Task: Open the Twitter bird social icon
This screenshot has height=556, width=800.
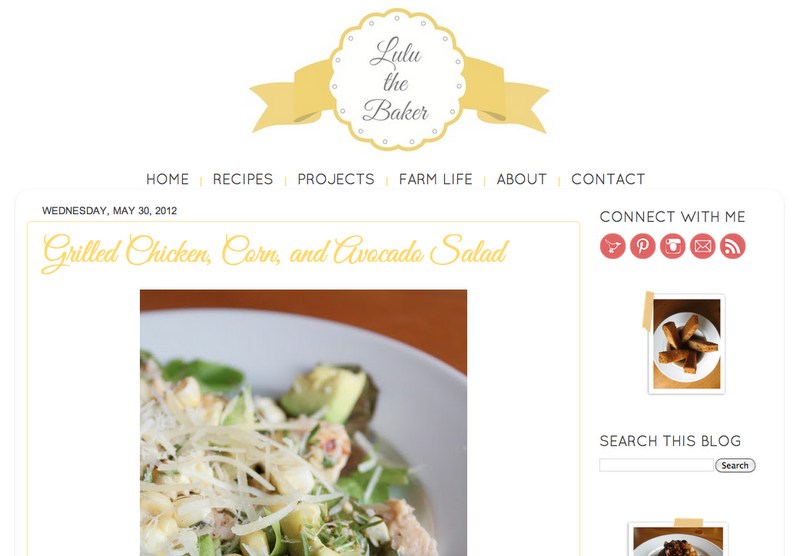Action: (x=612, y=246)
